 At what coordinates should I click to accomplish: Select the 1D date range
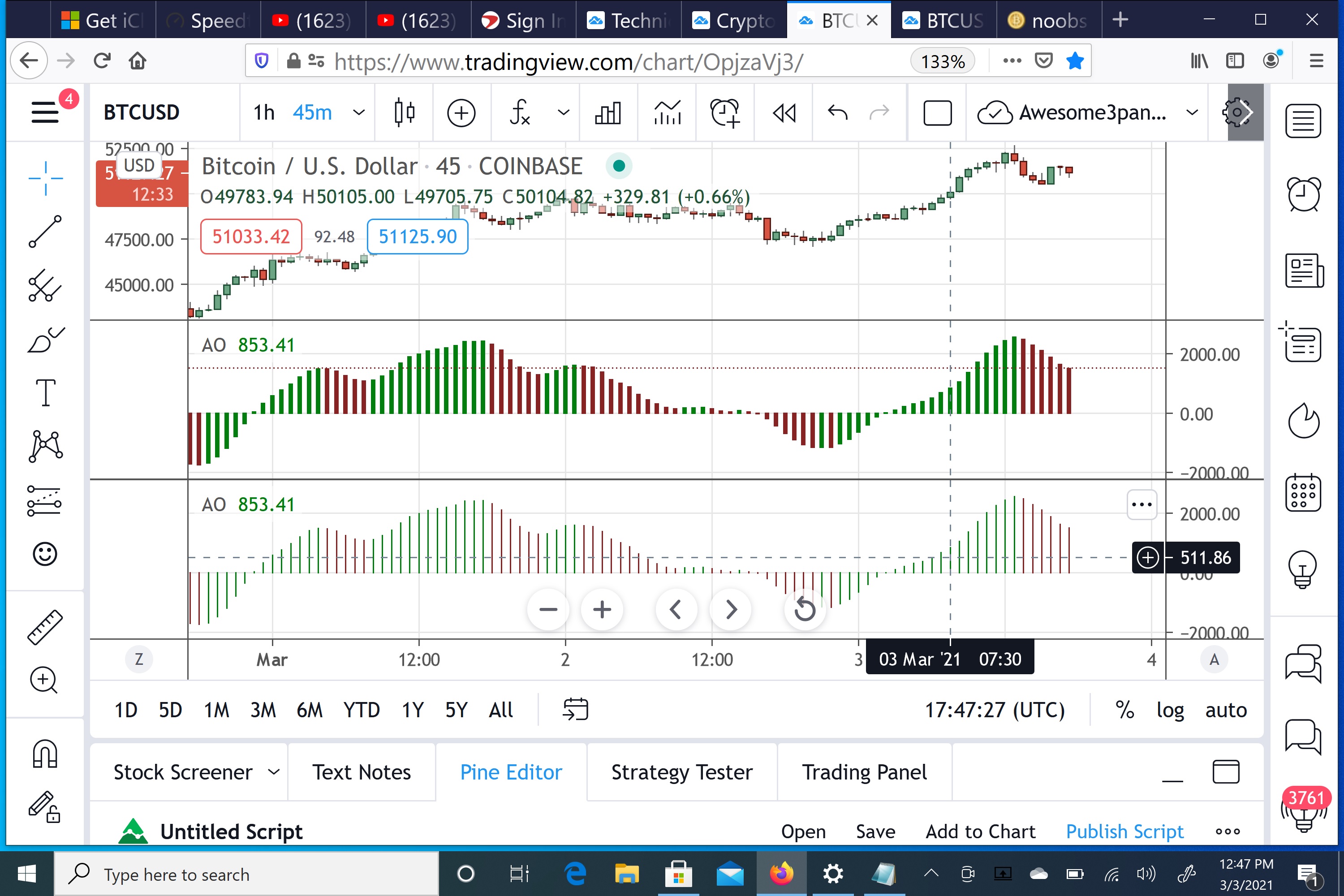[126, 710]
